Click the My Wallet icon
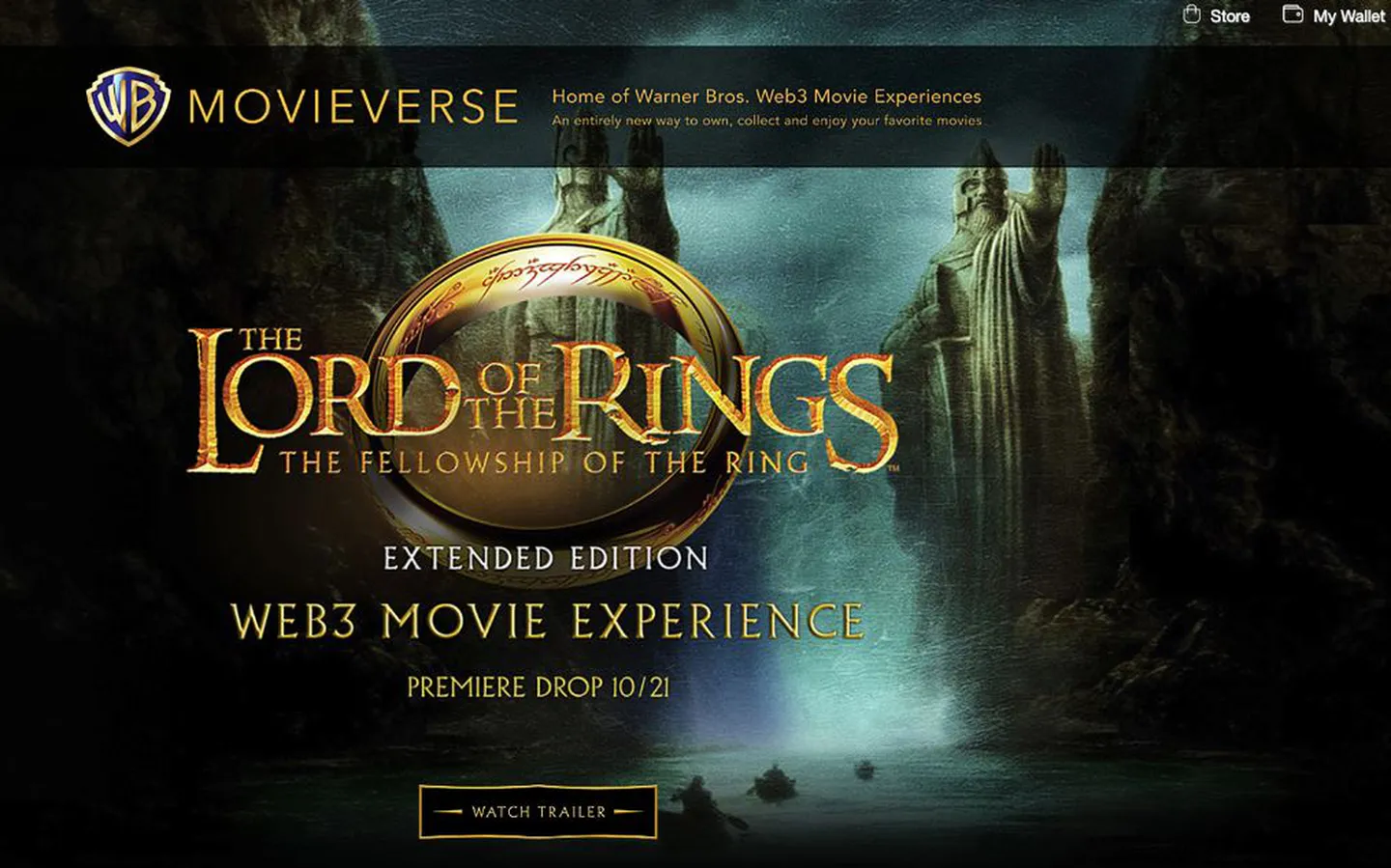1391x868 pixels. (1292, 14)
